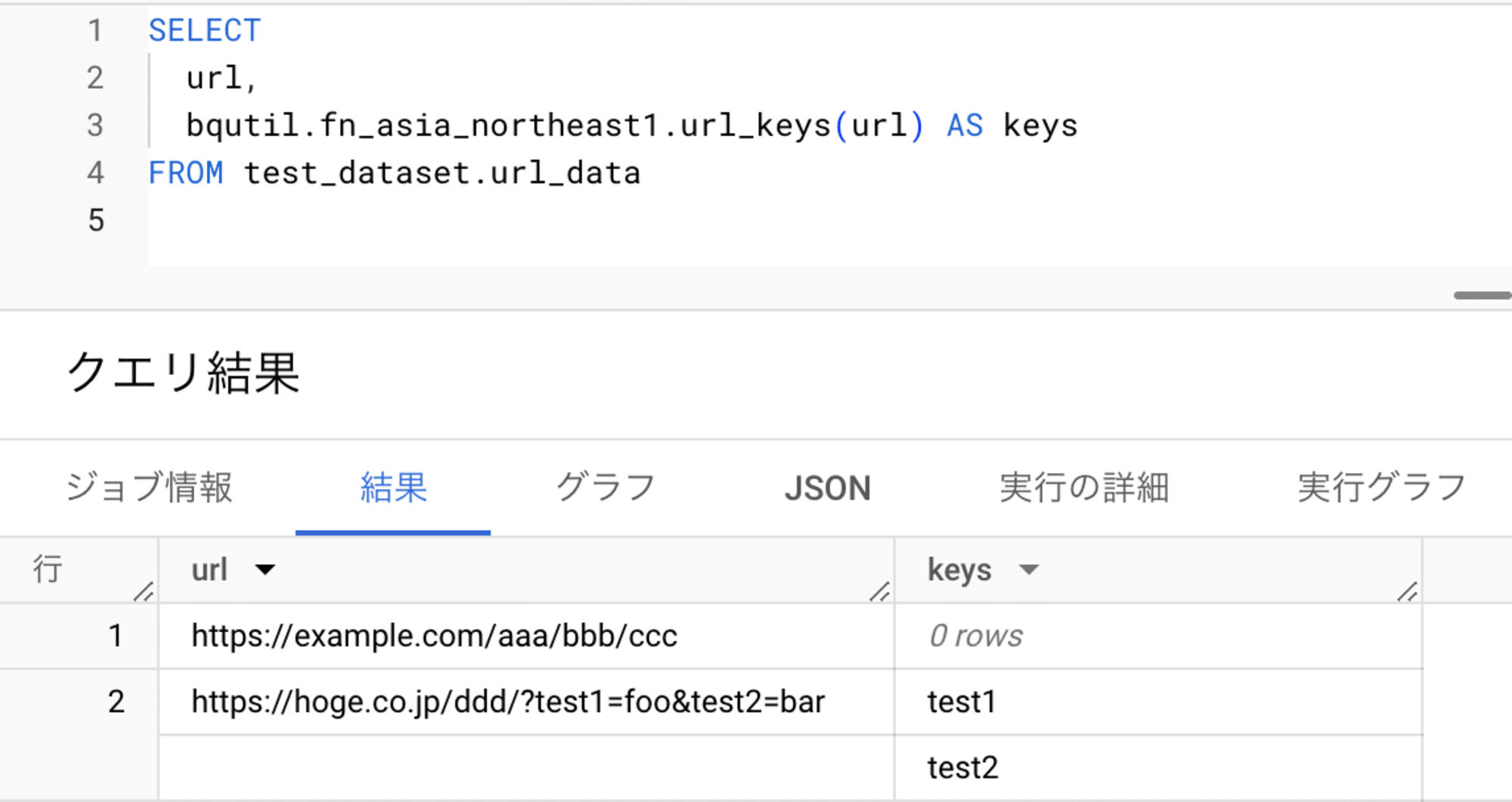Select the test1 keys value
Screen dimensions: 1512x802
962,701
